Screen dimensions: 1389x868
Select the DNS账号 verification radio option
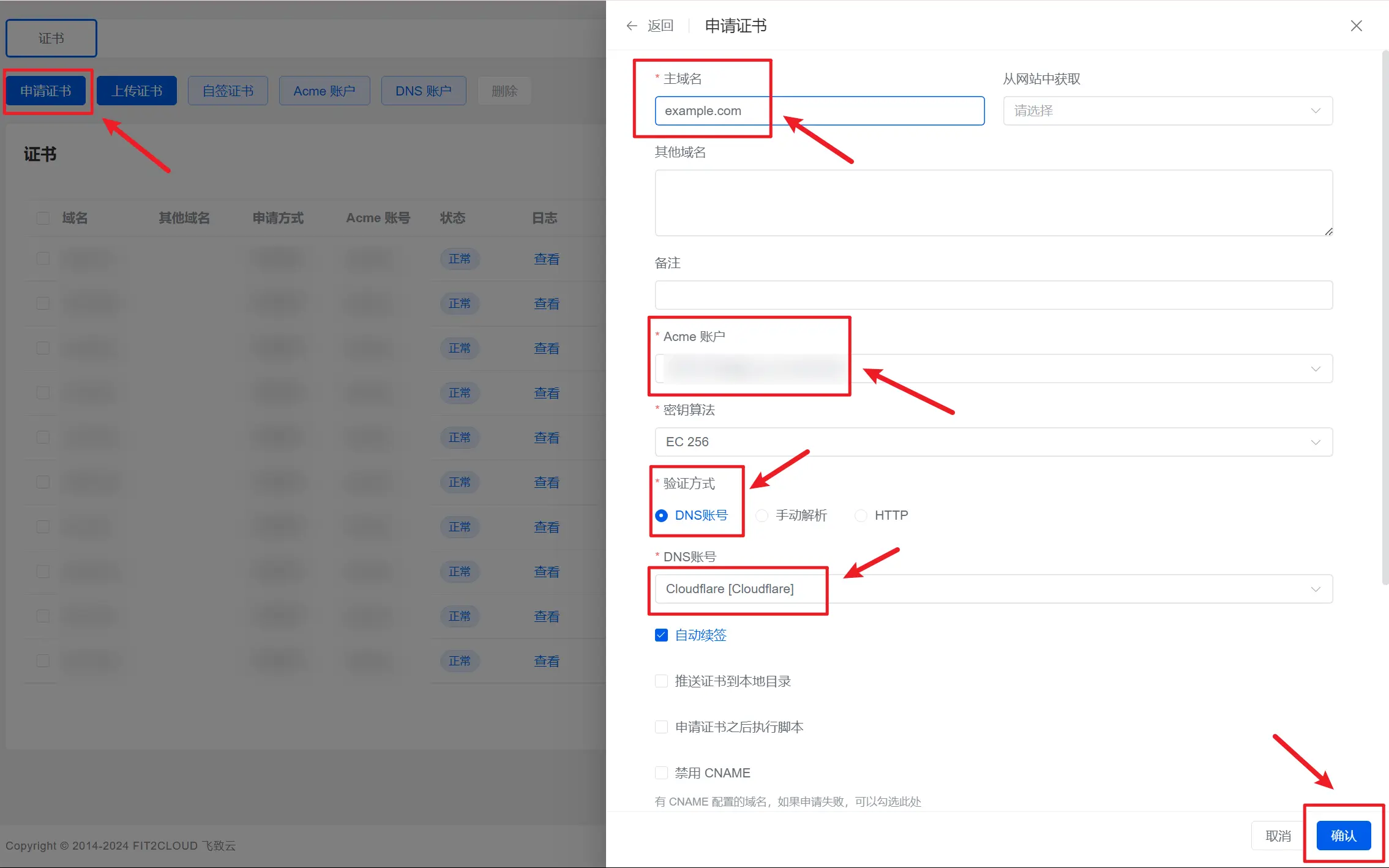tap(662, 515)
